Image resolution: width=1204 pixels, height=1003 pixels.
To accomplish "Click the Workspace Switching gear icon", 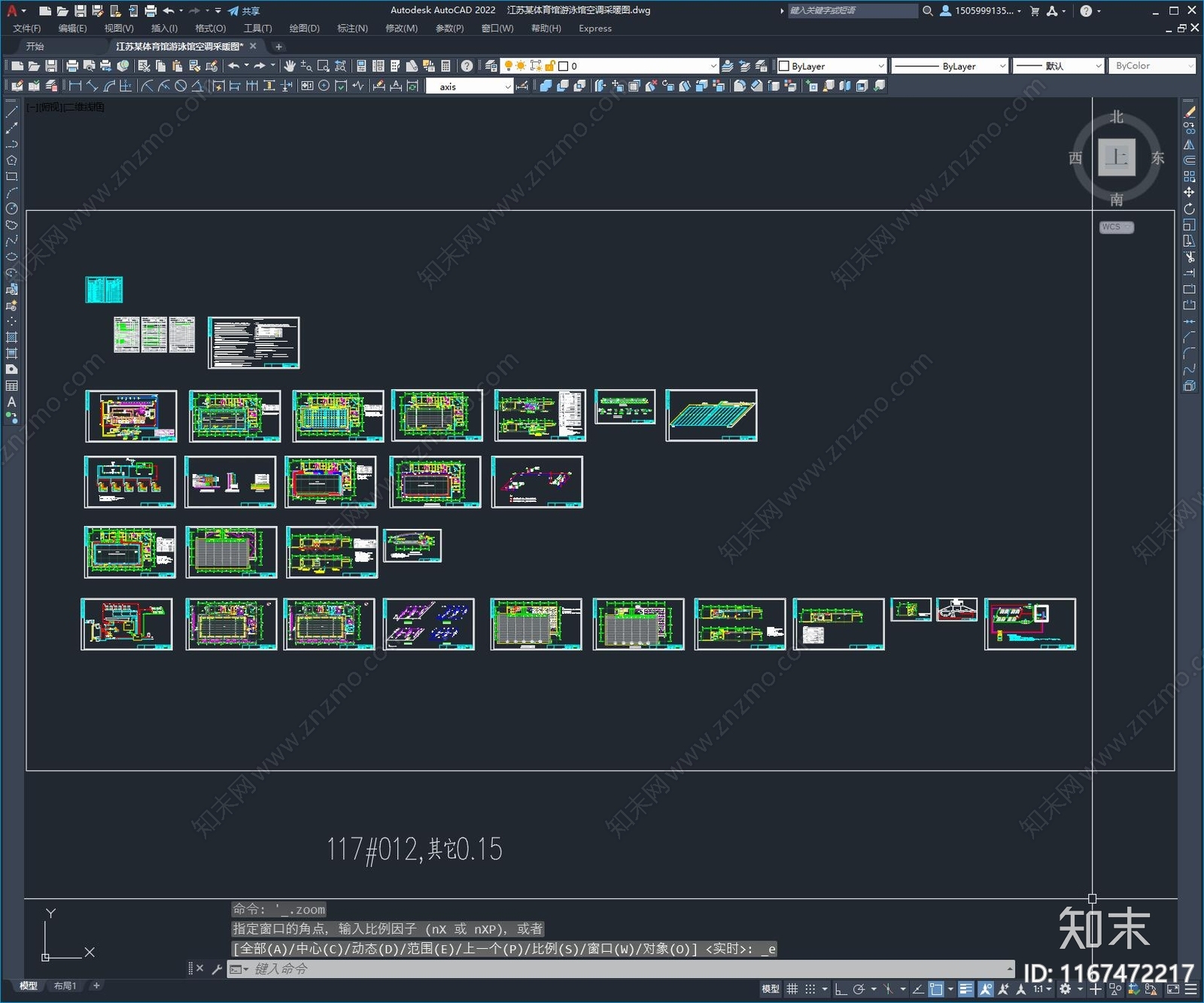I will click(x=1066, y=989).
